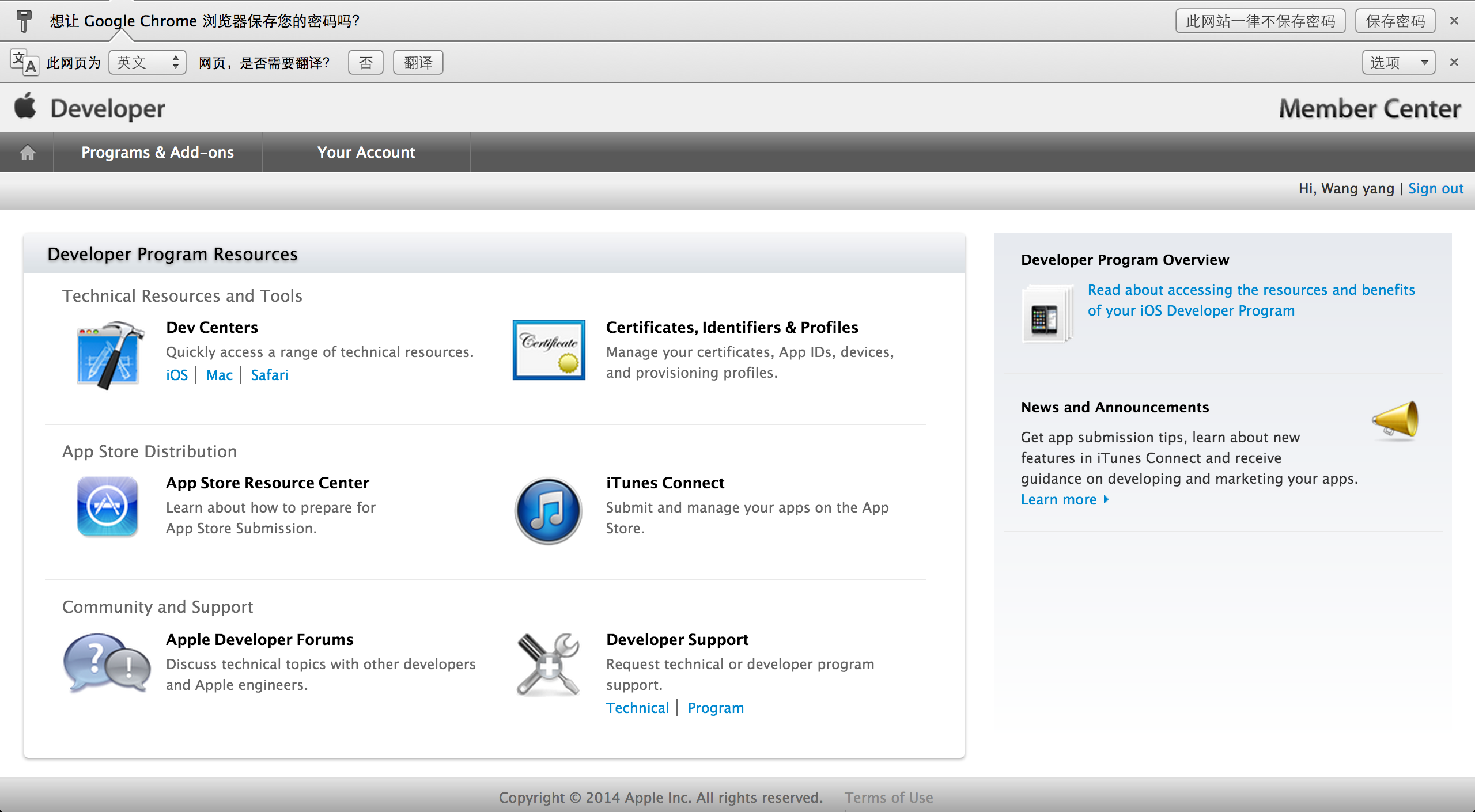Click the Learn more link
The height and width of the screenshot is (812, 1475).
(1065, 499)
